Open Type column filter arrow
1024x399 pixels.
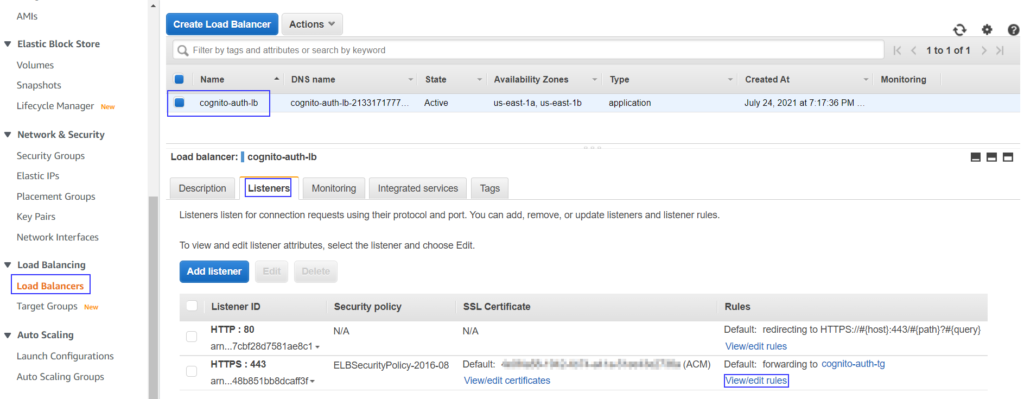730,80
